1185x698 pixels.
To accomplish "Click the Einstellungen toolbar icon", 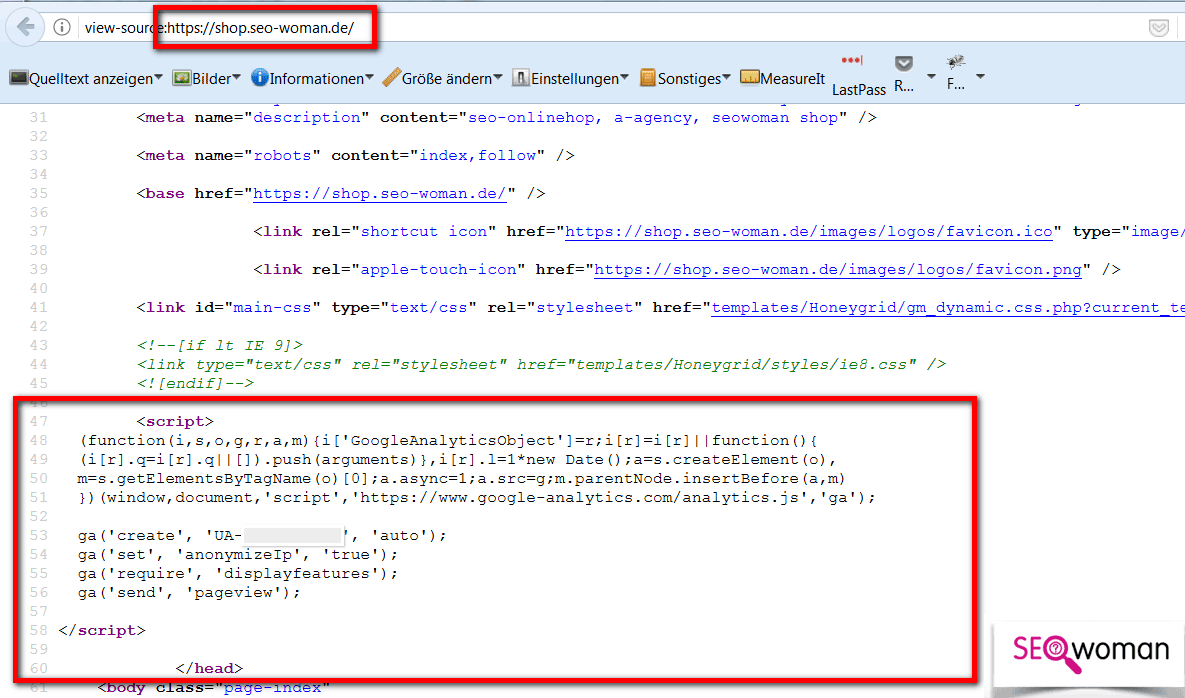I will click(x=521, y=77).
